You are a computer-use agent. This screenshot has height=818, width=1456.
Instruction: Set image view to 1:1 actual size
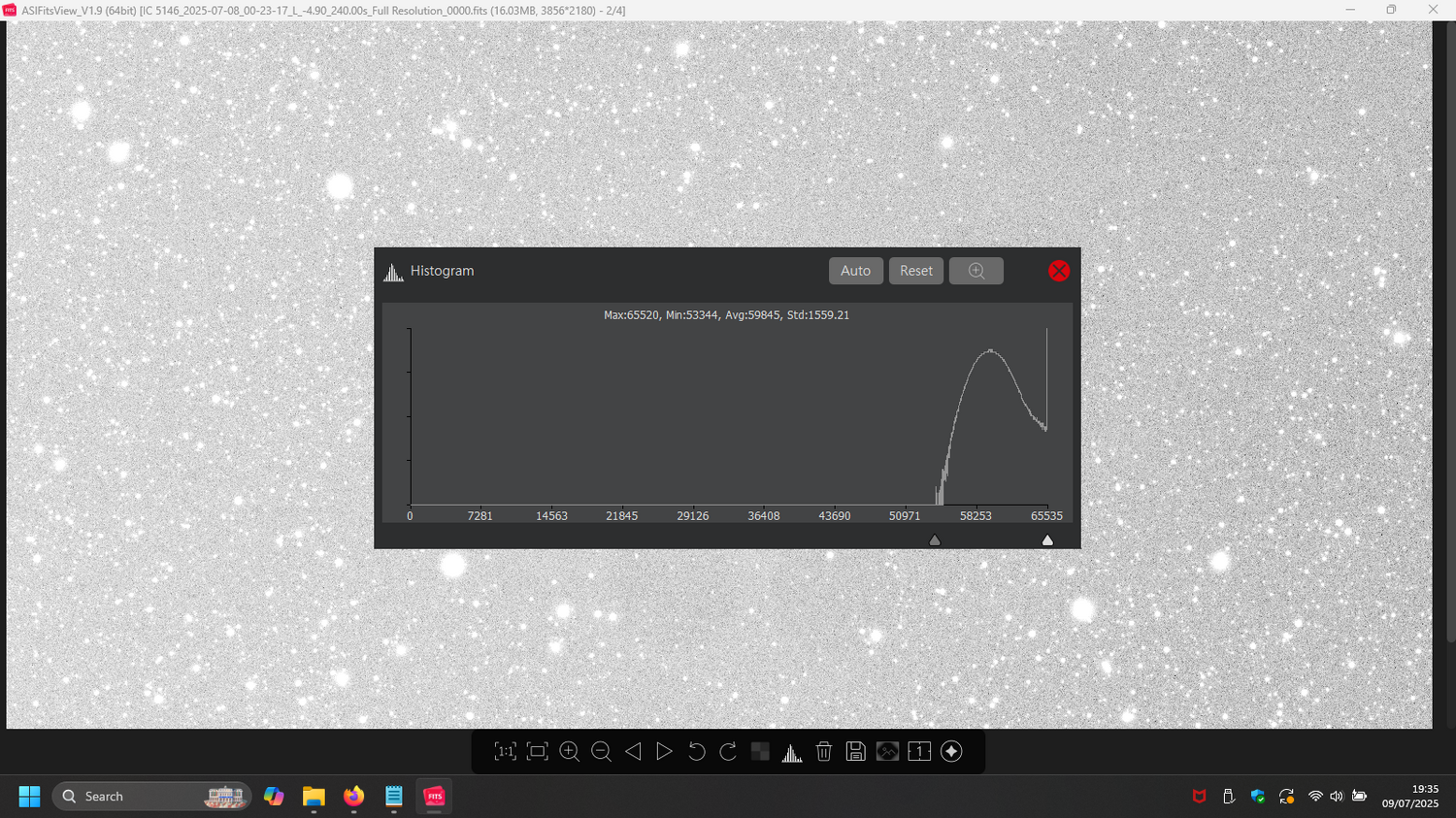[505, 752]
